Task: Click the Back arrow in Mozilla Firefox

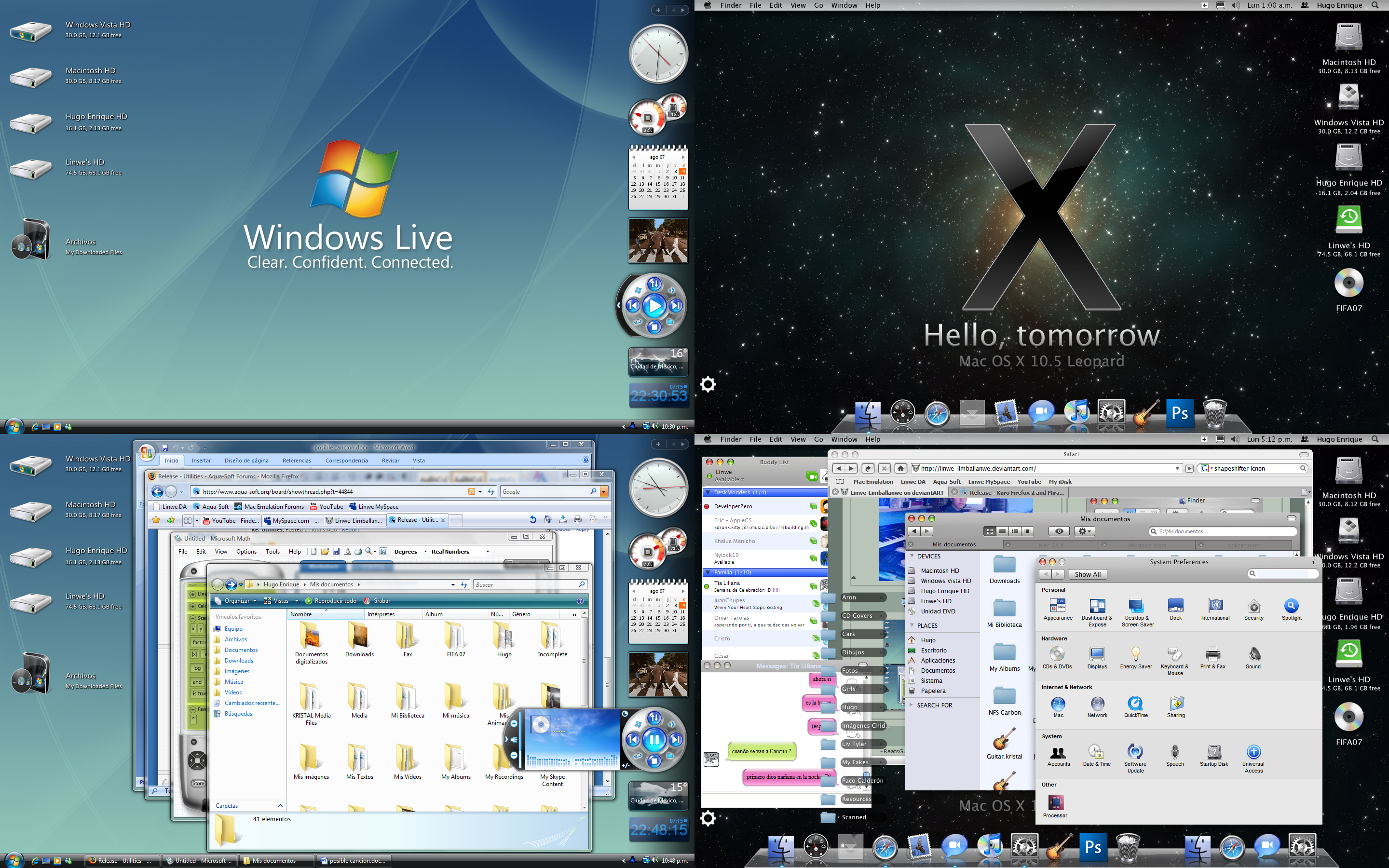Action: tap(157, 491)
